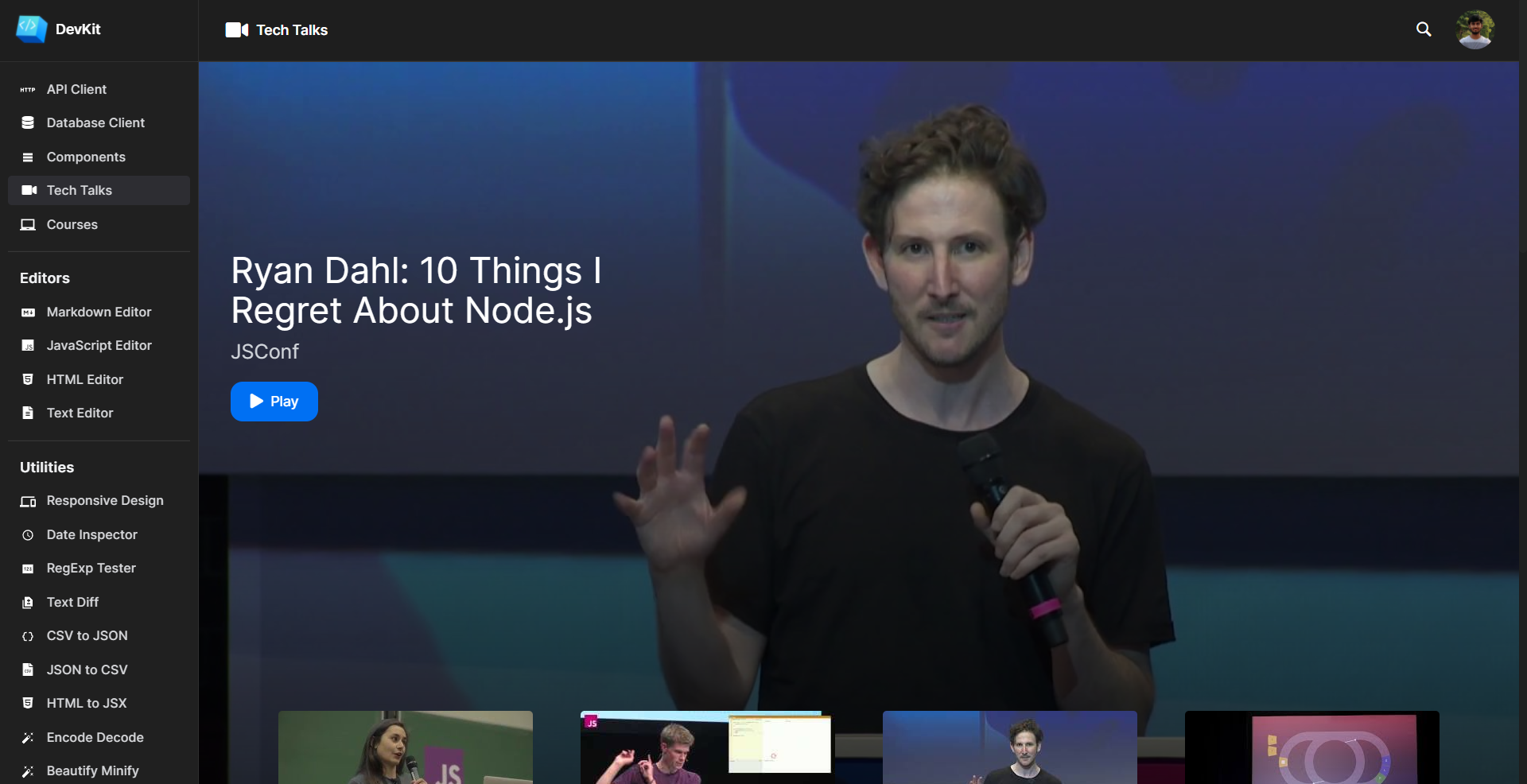The width and height of the screenshot is (1527, 784).
Task: Open the Components section
Action: click(x=85, y=157)
